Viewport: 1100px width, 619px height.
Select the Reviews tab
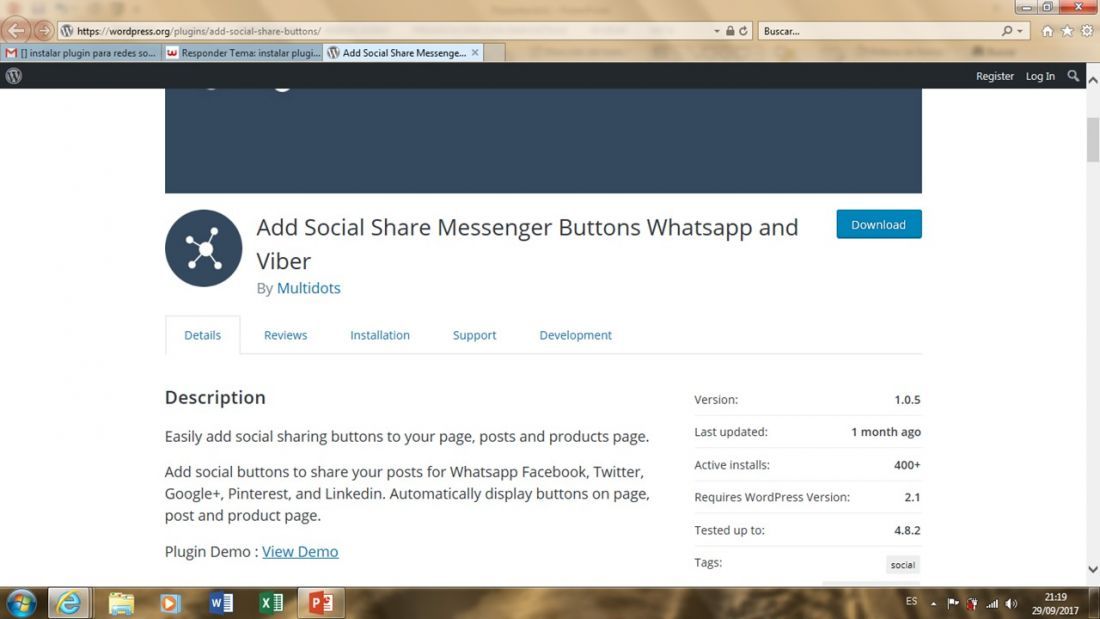285,335
